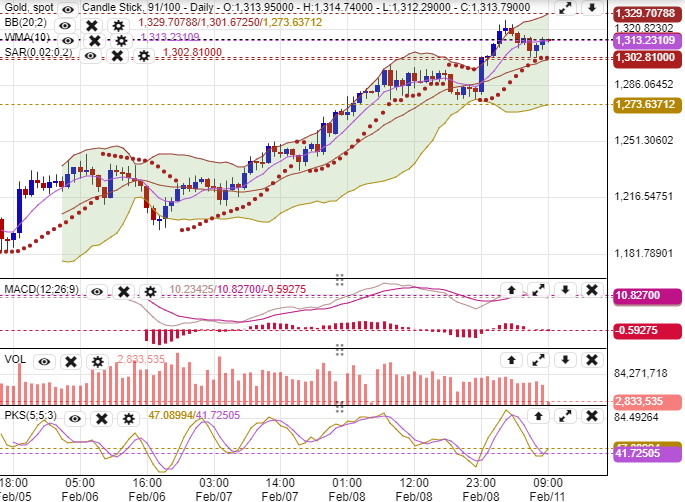Move the main chart panel down
Image resolution: width=685 pixels, height=502 pixels.
click(591, 8)
